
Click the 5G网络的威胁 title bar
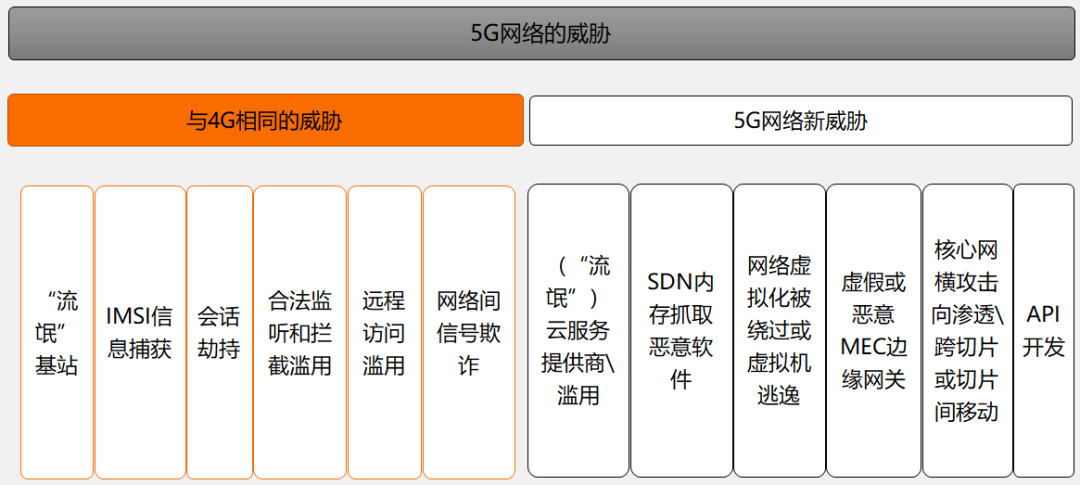(x=541, y=34)
